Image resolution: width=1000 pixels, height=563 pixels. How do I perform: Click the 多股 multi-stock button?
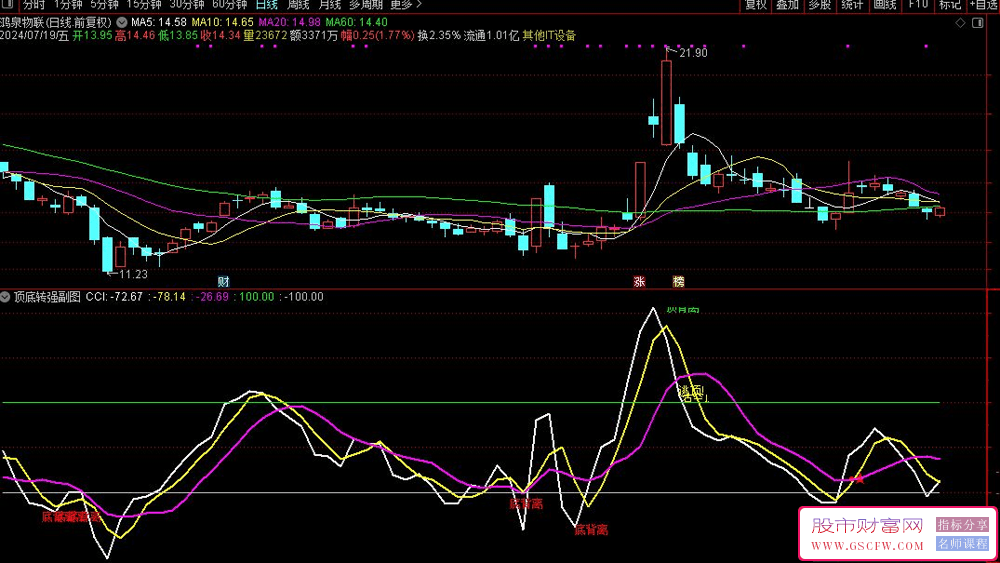[820, 4]
